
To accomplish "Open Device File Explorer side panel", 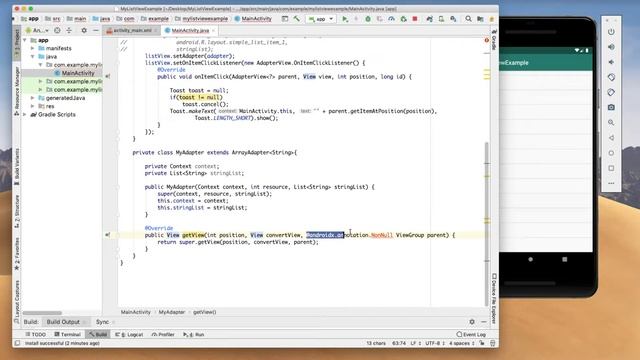I will click(x=494, y=298).
